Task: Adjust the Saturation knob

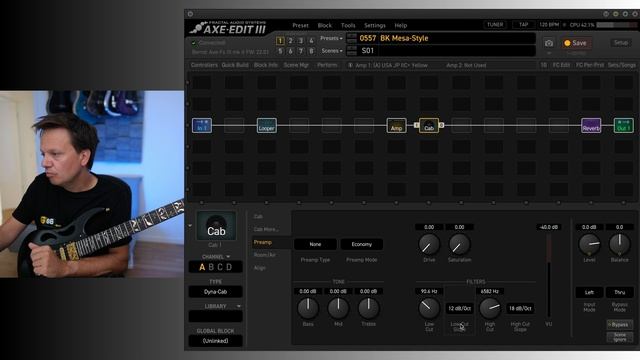Action: (x=460, y=244)
